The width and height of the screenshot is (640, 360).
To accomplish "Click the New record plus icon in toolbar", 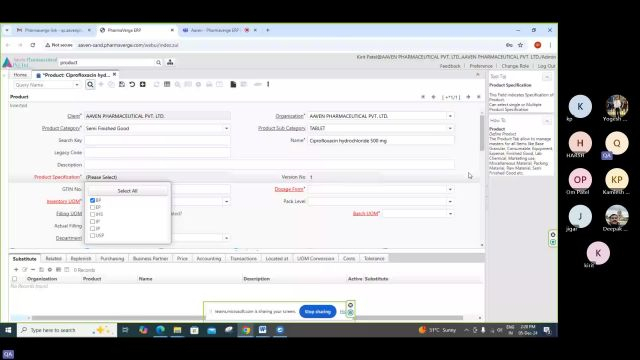I will point(101,84).
